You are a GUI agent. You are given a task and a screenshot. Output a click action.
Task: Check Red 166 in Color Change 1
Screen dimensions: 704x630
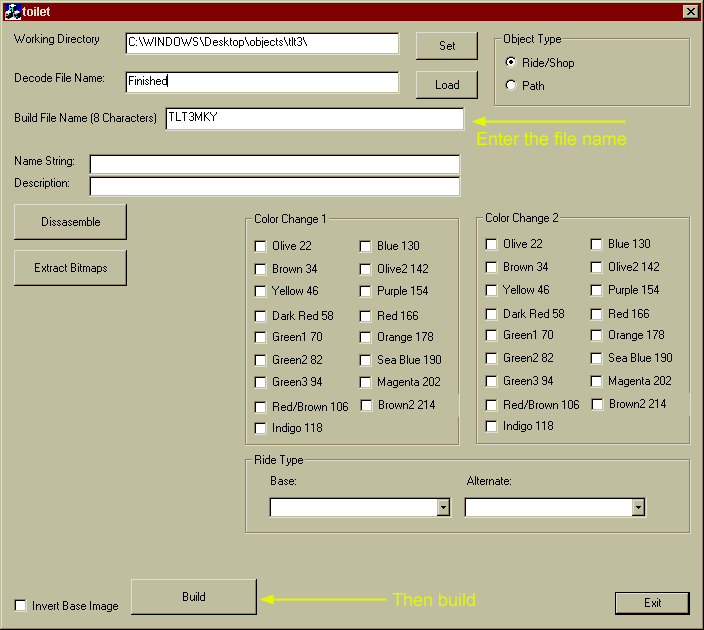365,316
